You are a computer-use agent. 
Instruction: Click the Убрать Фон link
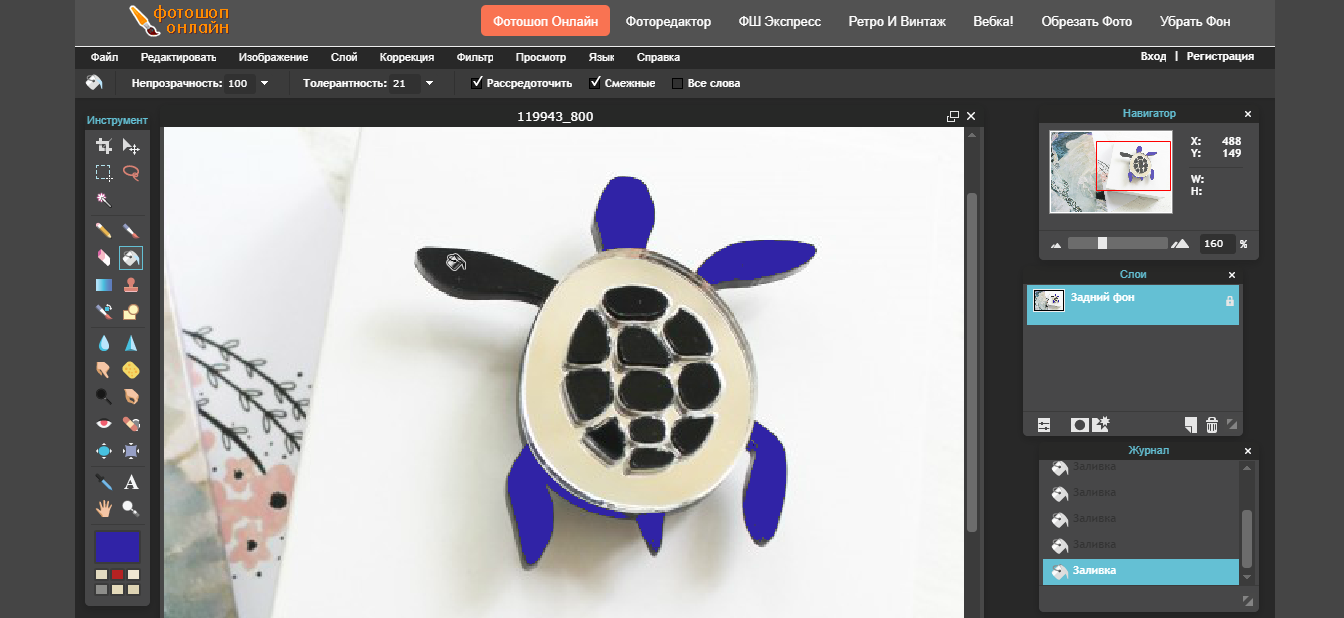click(1195, 21)
